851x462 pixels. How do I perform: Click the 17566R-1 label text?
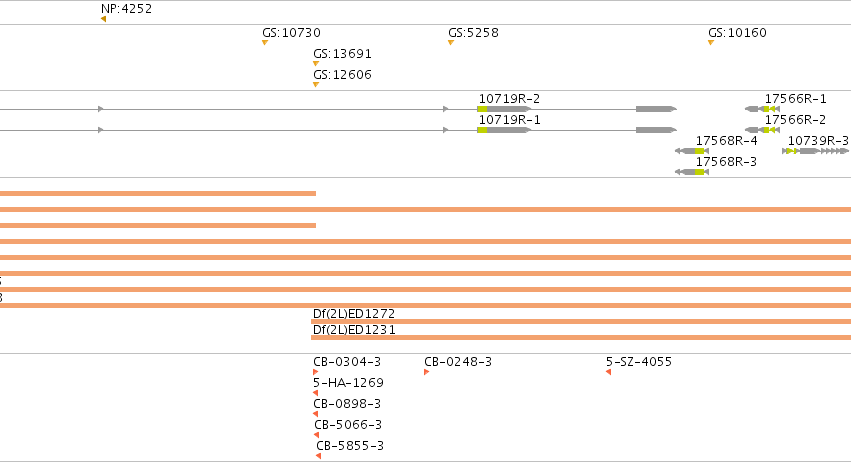pyautogui.click(x=796, y=99)
